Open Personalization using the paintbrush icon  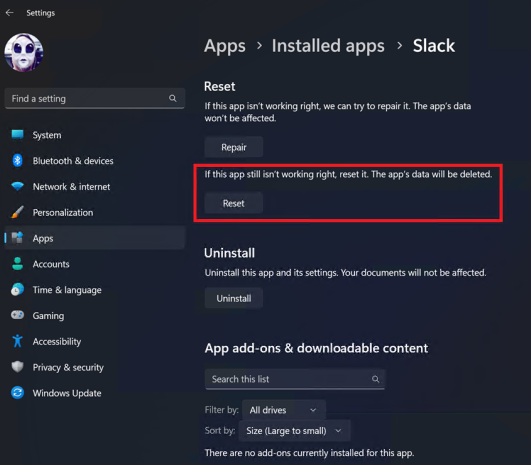17,212
